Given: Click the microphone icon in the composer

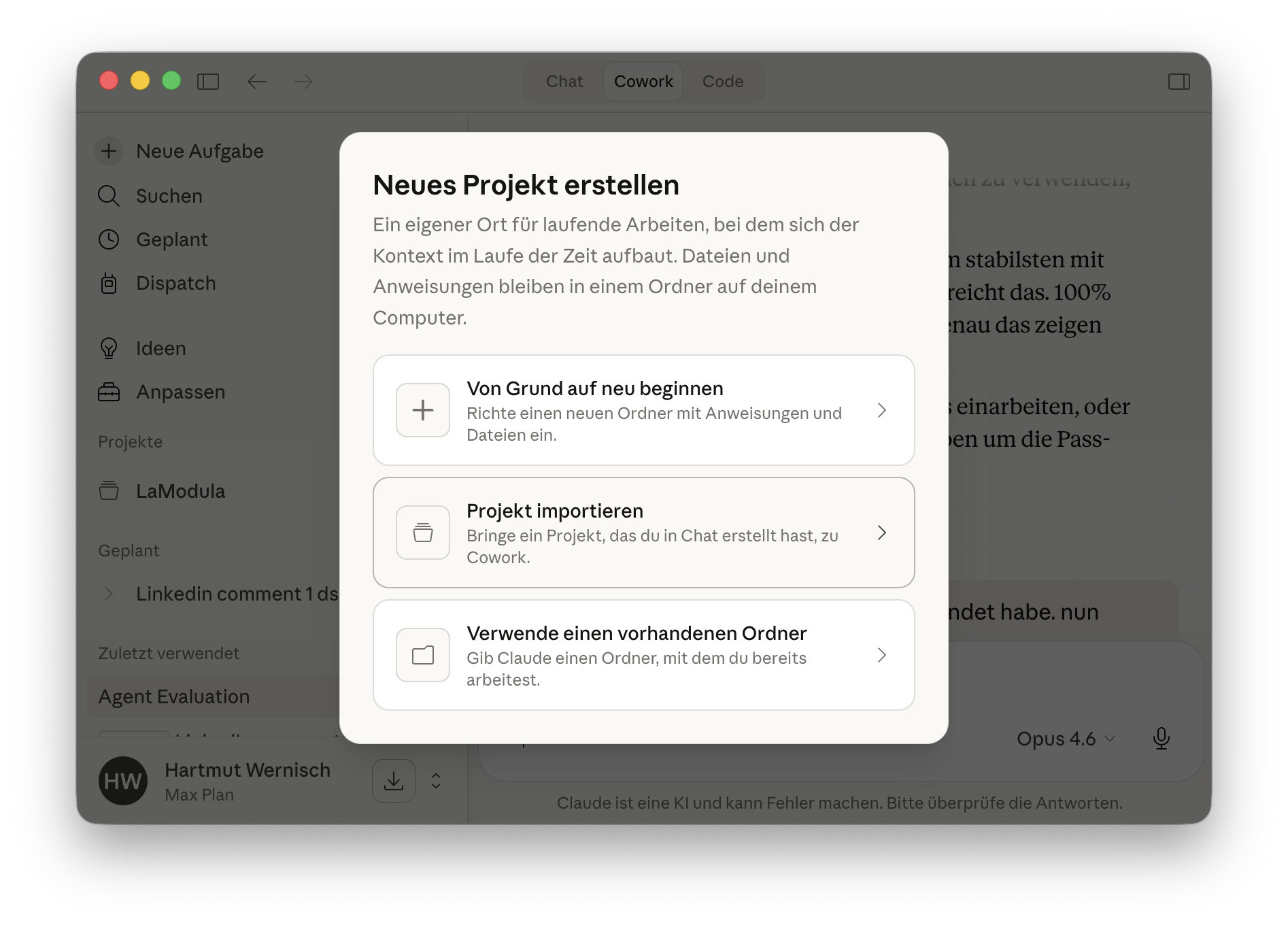Looking at the screenshot, I should (1162, 739).
